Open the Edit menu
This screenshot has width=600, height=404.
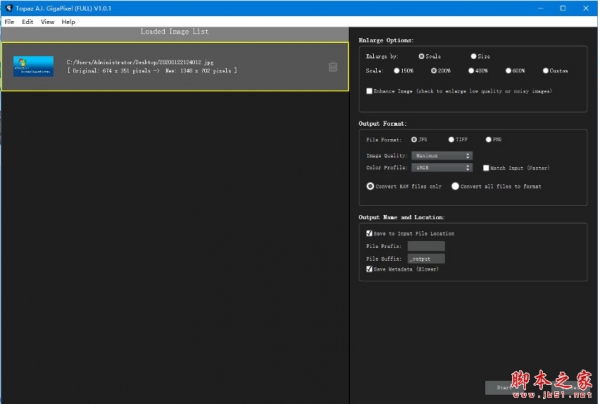(x=27, y=21)
